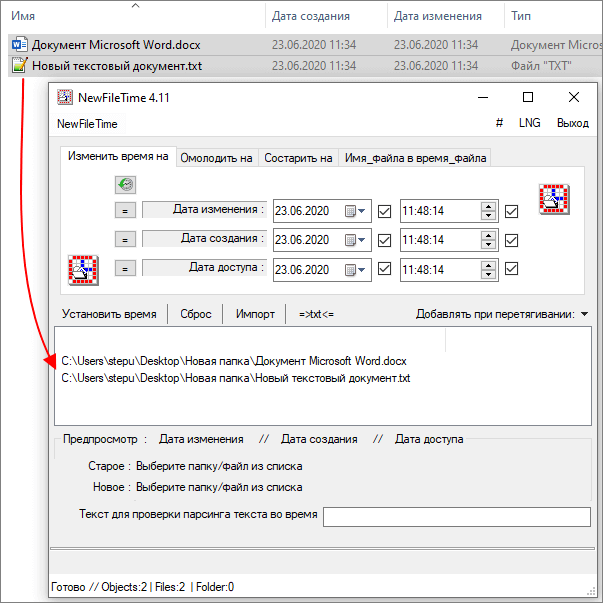Image resolution: width=603 pixels, height=603 pixels.
Task: Click the Дата изменения label button
Action: (205, 210)
